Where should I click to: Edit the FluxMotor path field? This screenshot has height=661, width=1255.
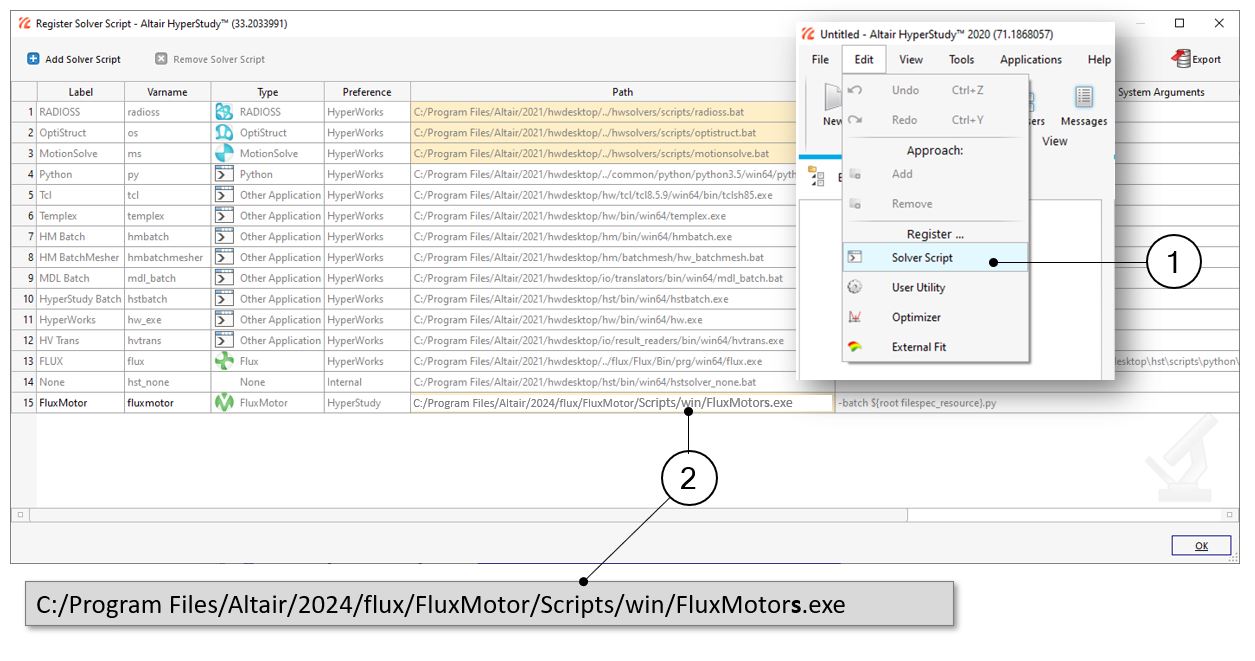click(621, 403)
